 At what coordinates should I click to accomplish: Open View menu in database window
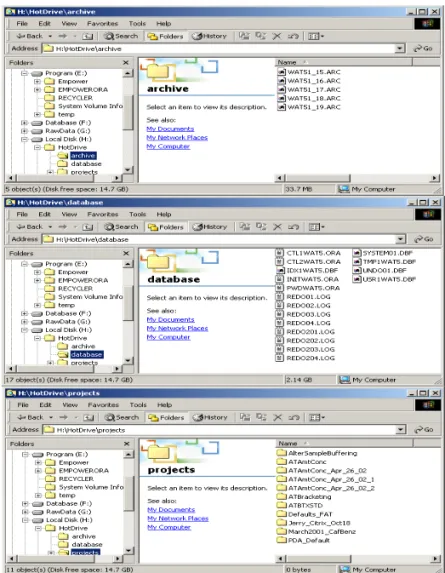[x=69, y=215]
